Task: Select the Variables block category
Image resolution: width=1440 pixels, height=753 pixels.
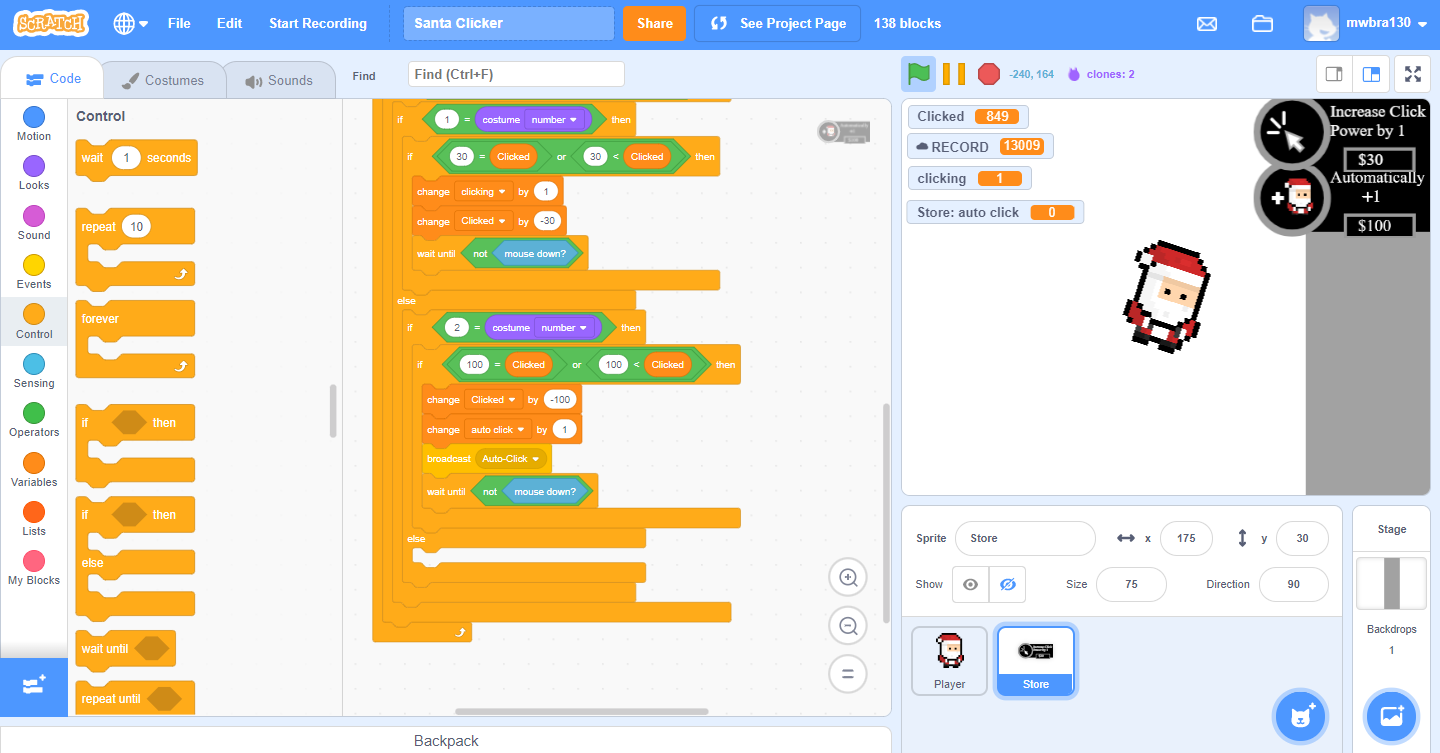Action: pyautogui.click(x=34, y=471)
